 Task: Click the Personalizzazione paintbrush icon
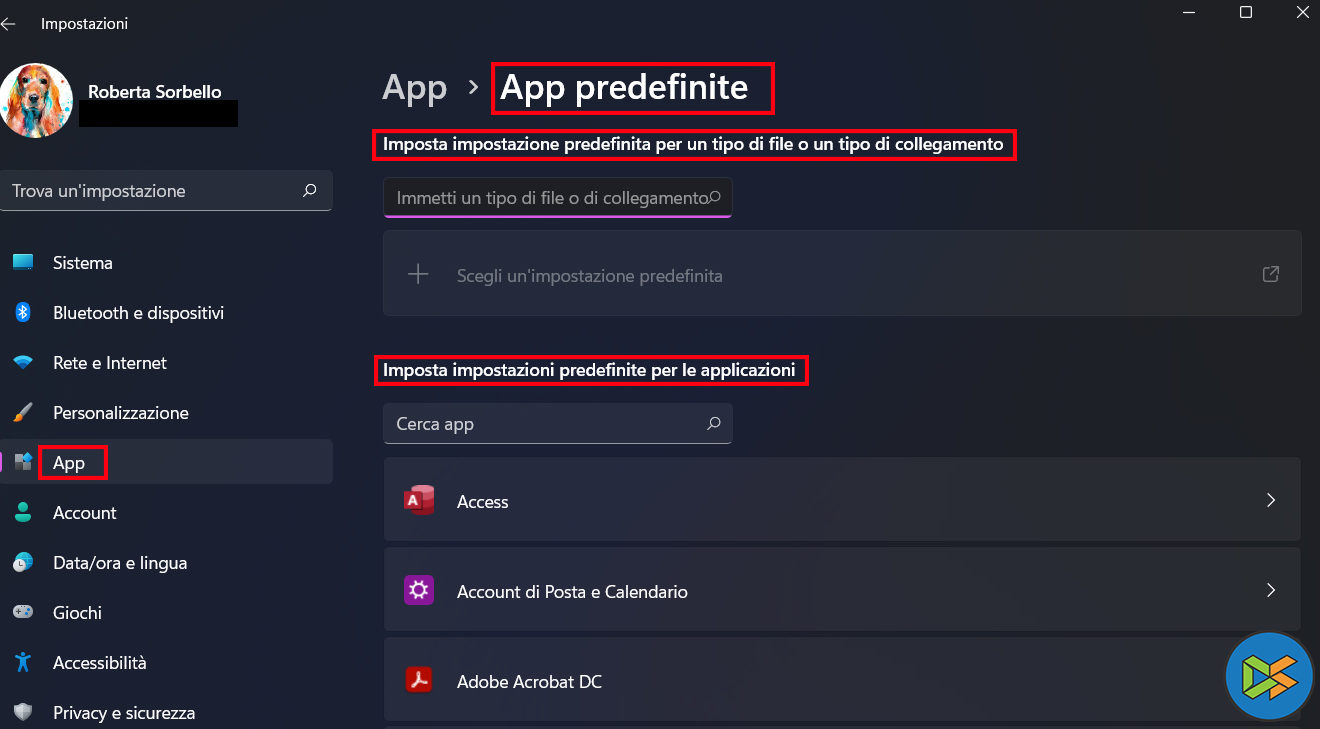click(23, 412)
